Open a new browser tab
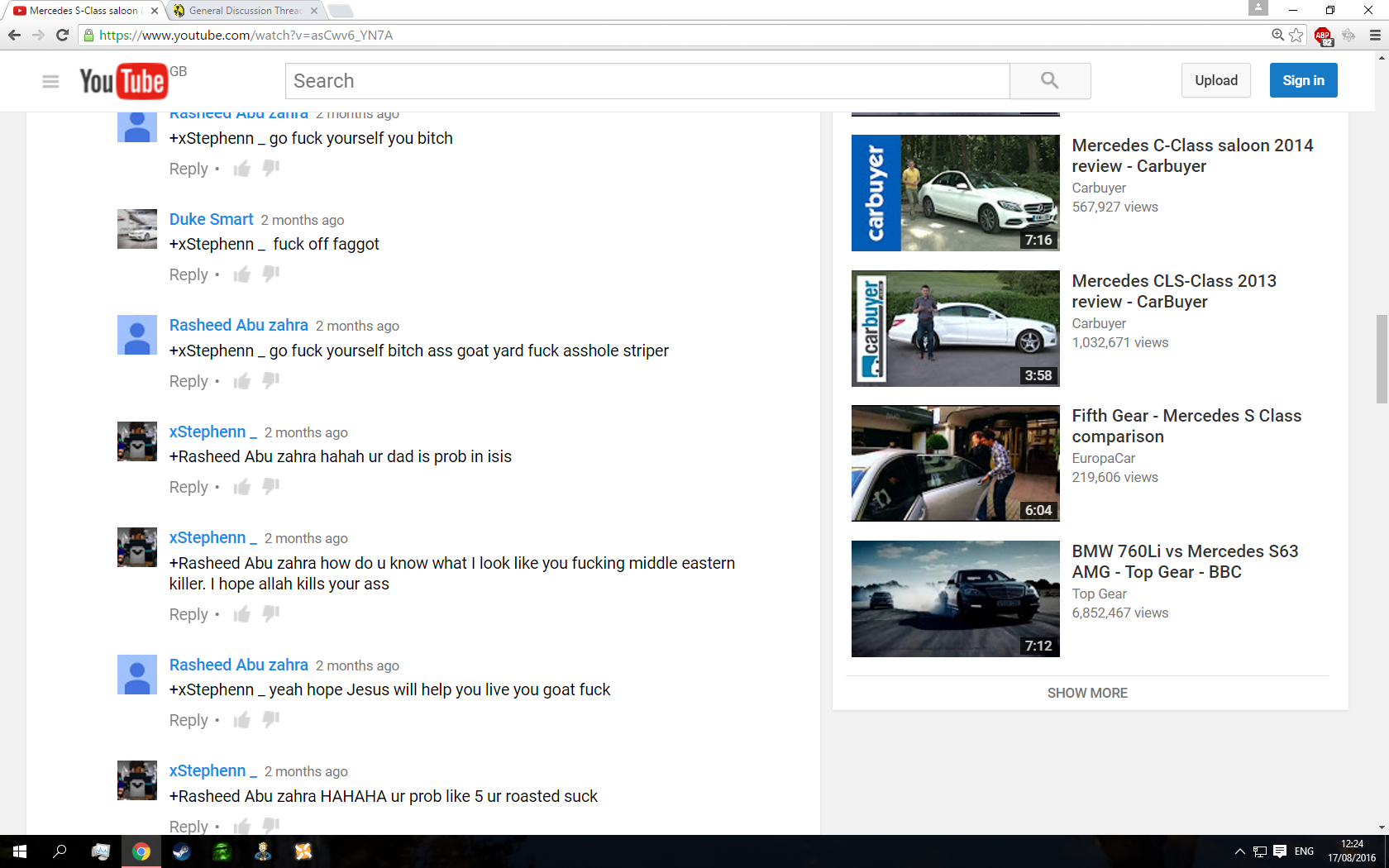Viewport: 1389px width, 868px height. click(x=340, y=11)
